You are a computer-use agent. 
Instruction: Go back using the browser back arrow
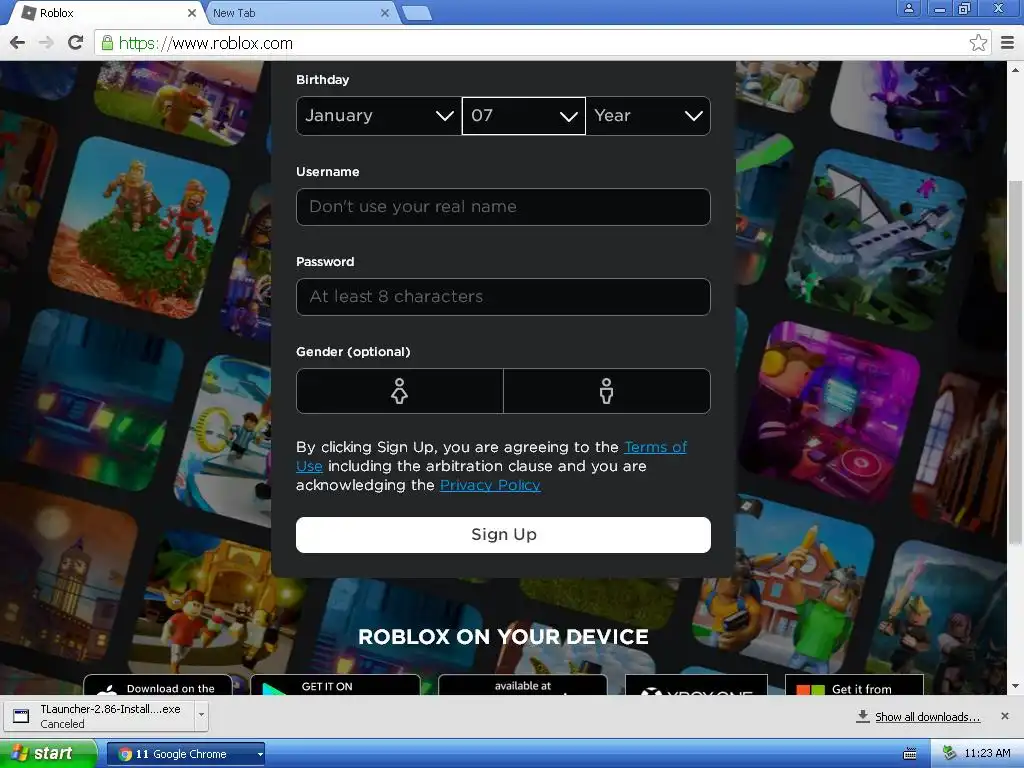(18, 43)
